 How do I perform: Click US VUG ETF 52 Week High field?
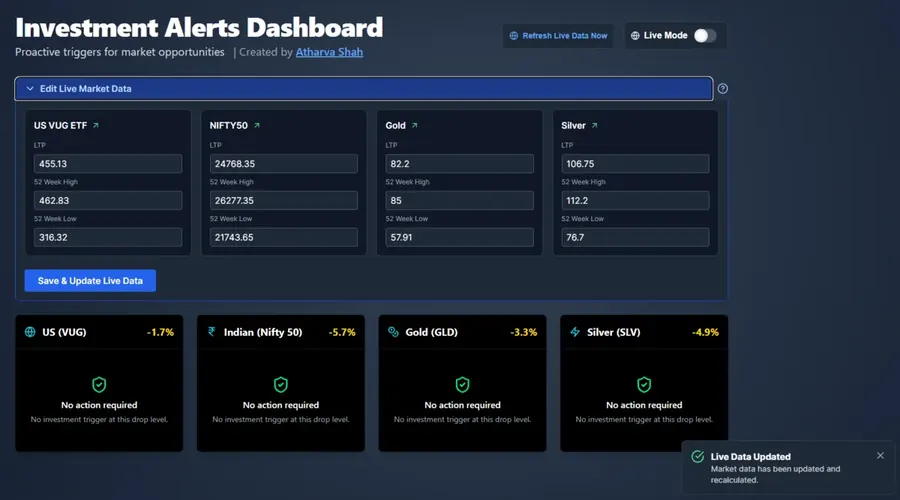(108, 200)
